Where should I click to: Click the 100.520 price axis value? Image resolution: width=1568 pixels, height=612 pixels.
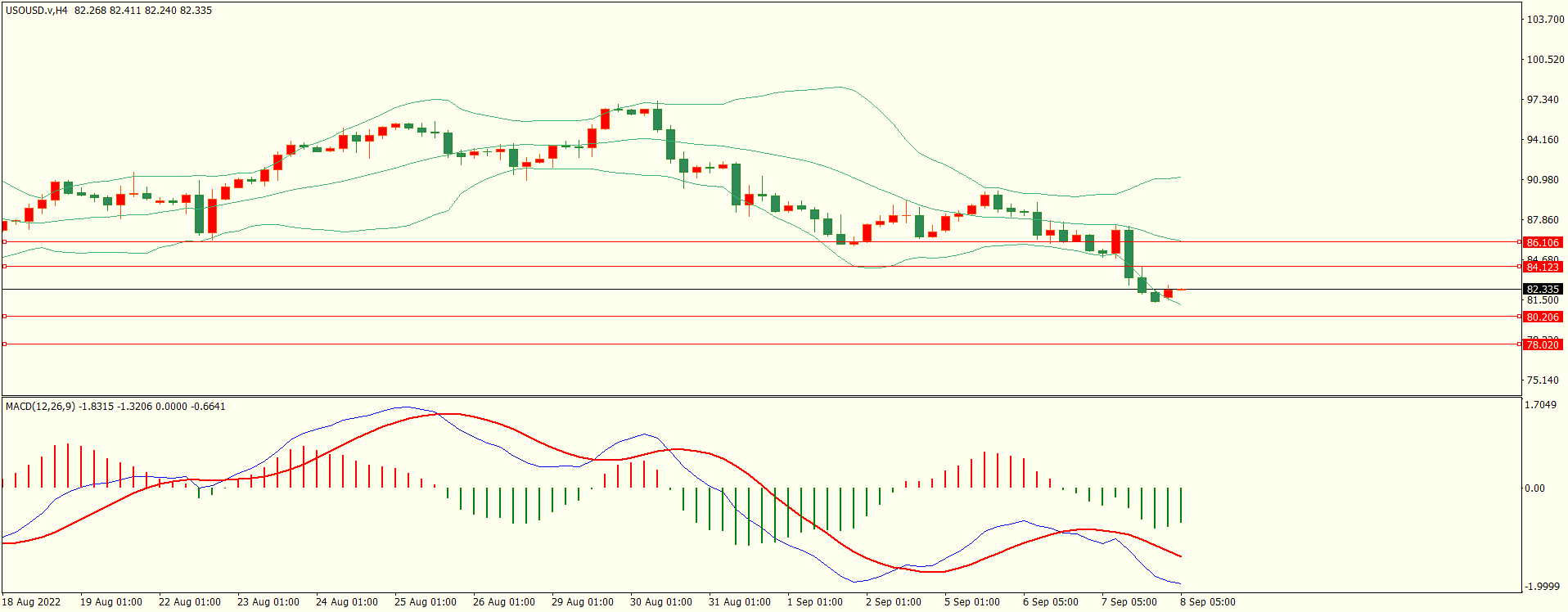[1545, 59]
